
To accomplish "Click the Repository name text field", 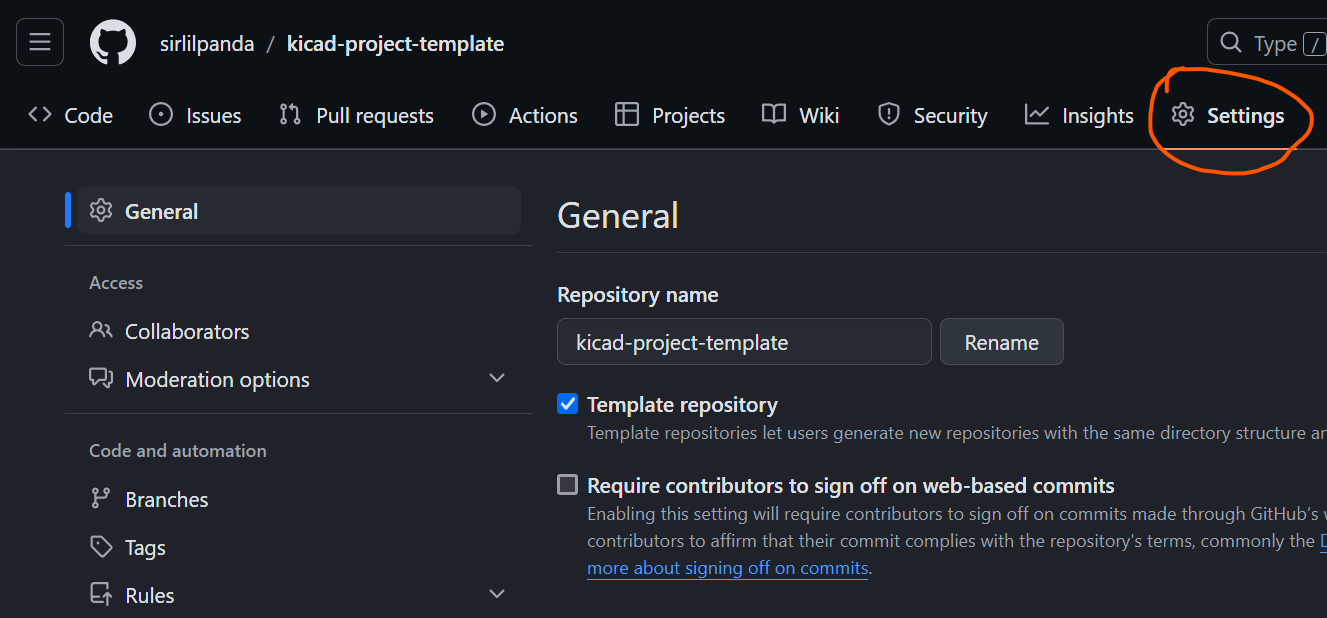I will coord(743,342).
